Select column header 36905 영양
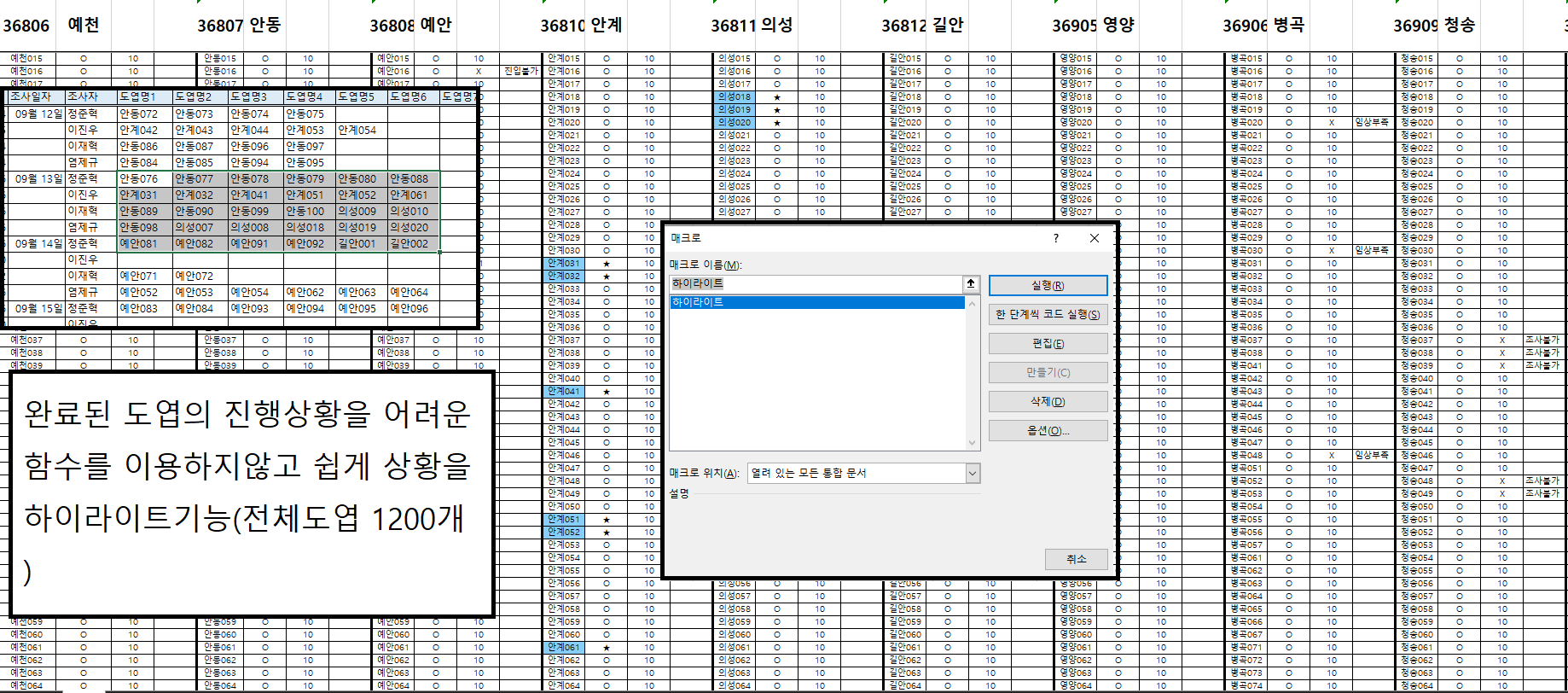 point(1093,25)
